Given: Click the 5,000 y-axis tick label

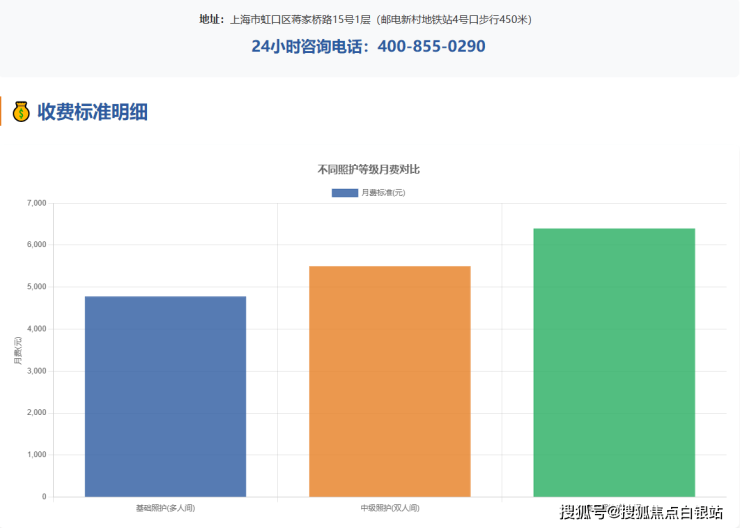Looking at the screenshot, I should (36, 287).
